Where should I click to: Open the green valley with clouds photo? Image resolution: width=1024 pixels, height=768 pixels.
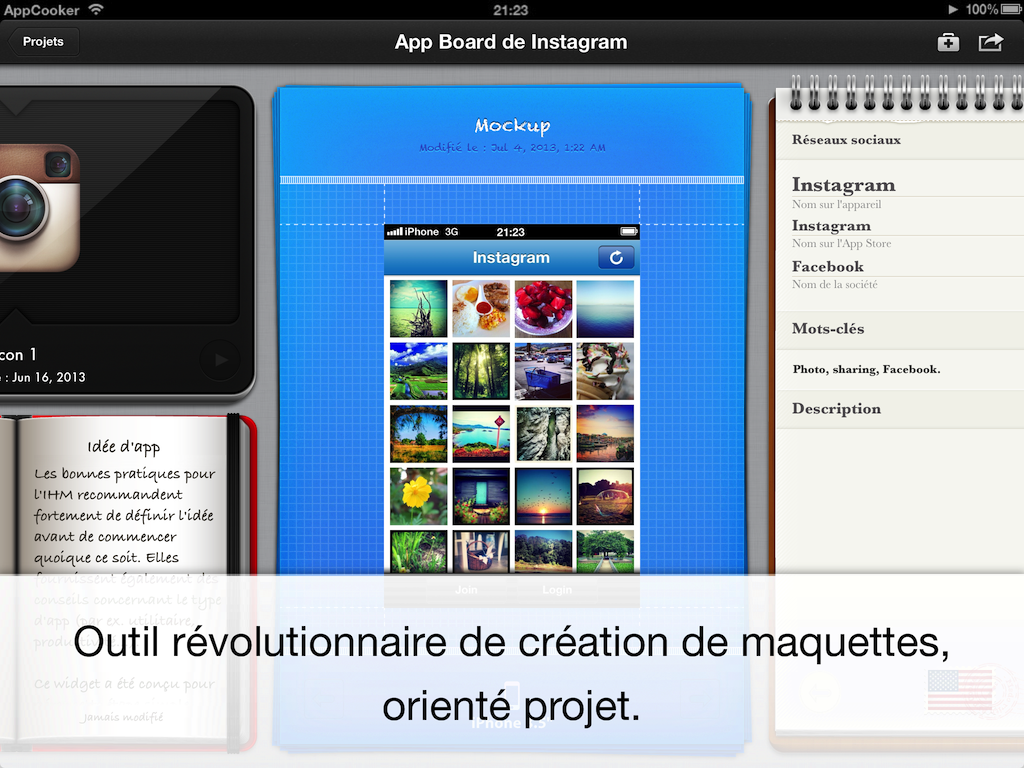pyautogui.click(x=419, y=371)
